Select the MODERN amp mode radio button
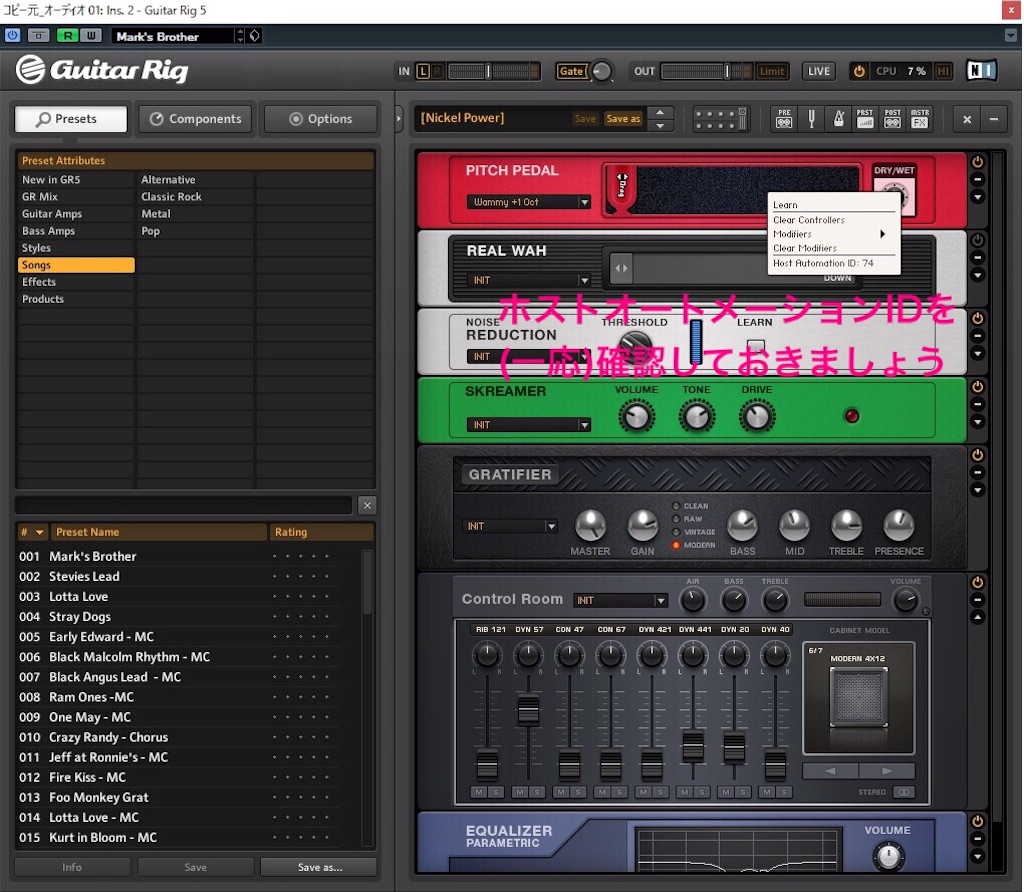 pos(676,545)
